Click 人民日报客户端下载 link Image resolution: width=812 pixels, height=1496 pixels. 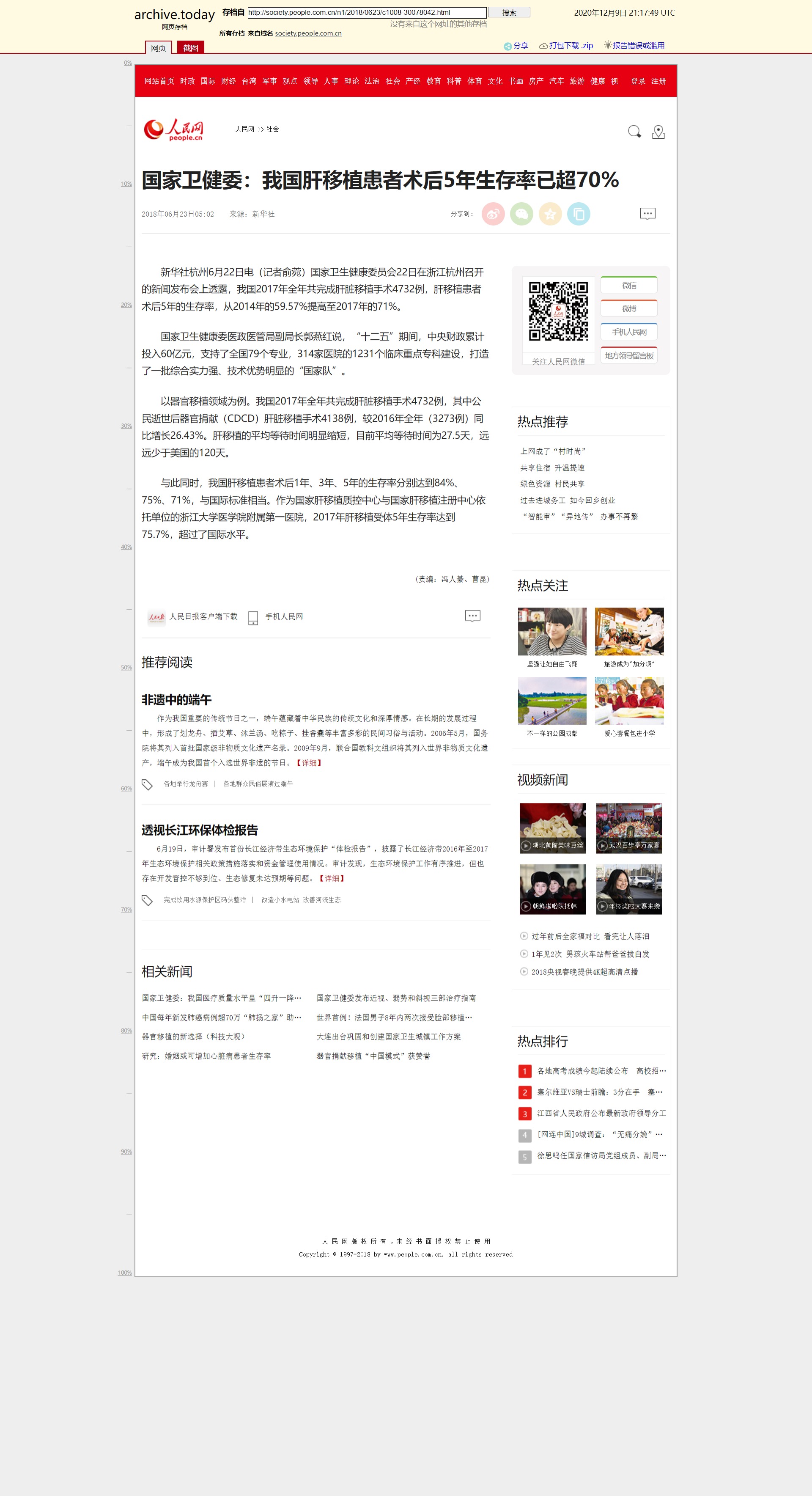click(203, 616)
